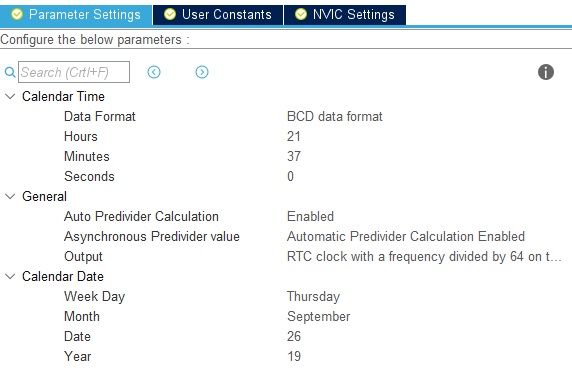Switch to the User Constants tab
The height and width of the screenshot is (382, 572).
pos(218,15)
